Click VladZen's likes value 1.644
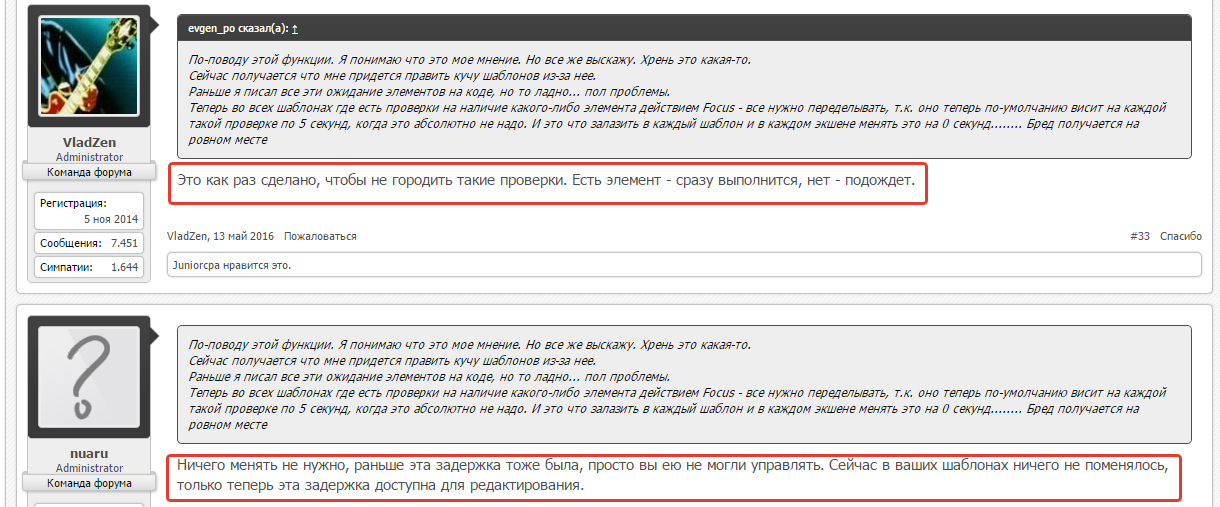1220x507 pixels. [x=124, y=267]
